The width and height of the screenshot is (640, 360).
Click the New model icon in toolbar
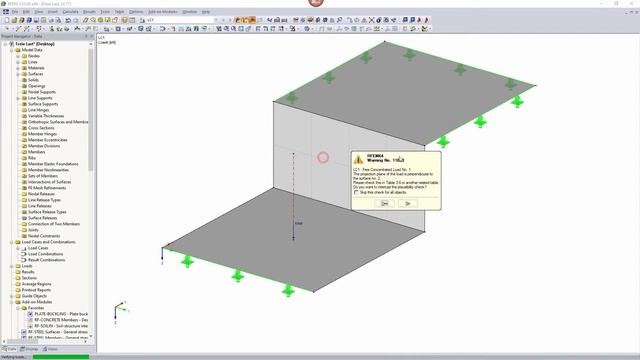pyautogui.click(x=7, y=20)
